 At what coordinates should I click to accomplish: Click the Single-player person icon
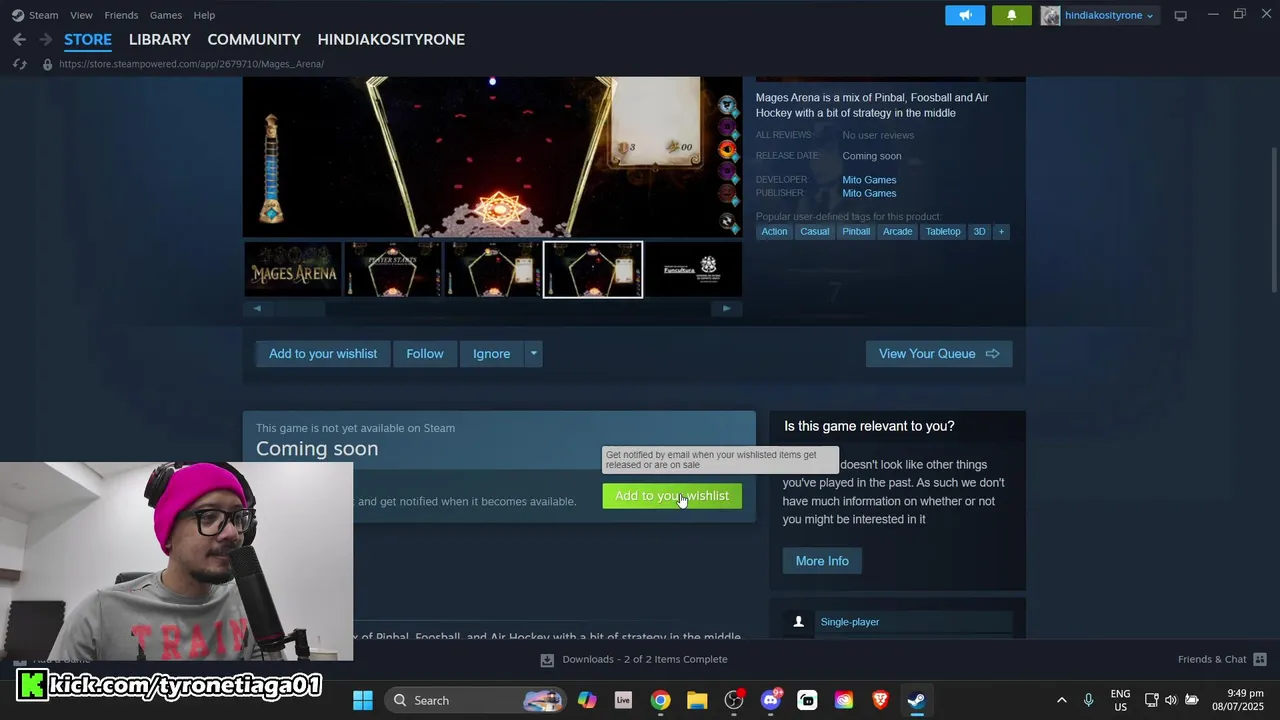pos(798,622)
